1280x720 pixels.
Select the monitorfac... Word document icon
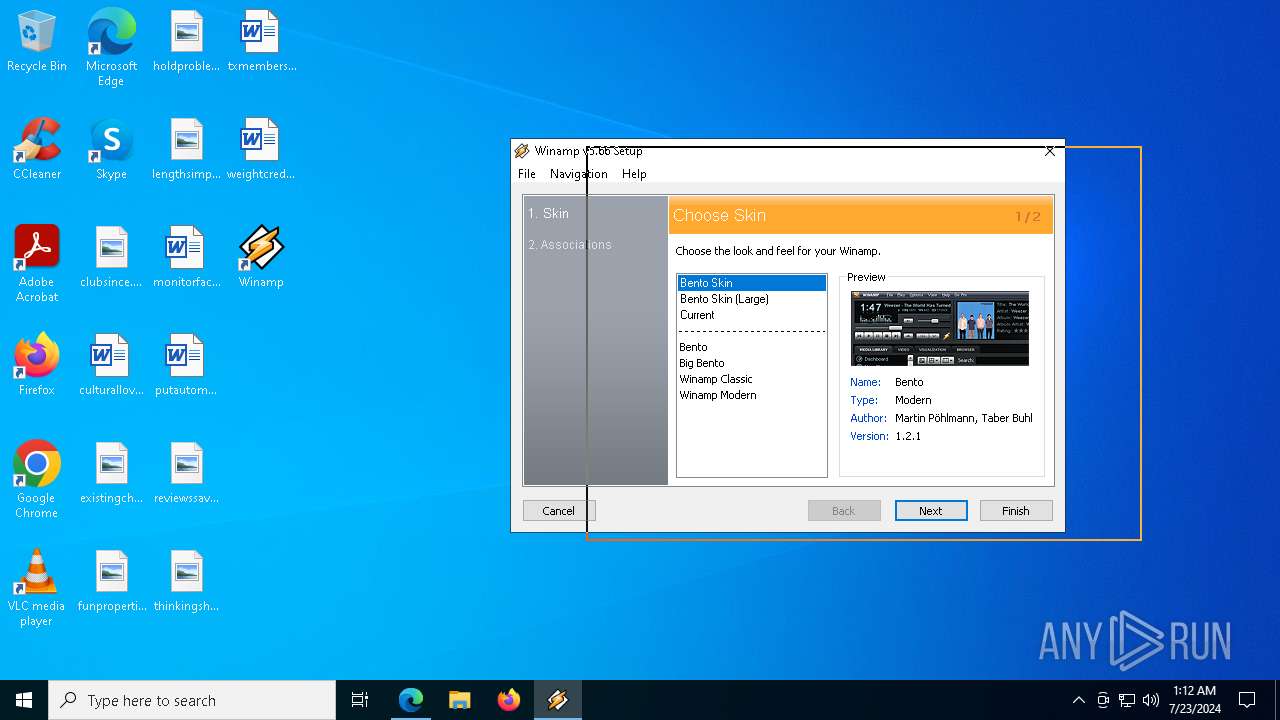pyautogui.click(x=186, y=257)
